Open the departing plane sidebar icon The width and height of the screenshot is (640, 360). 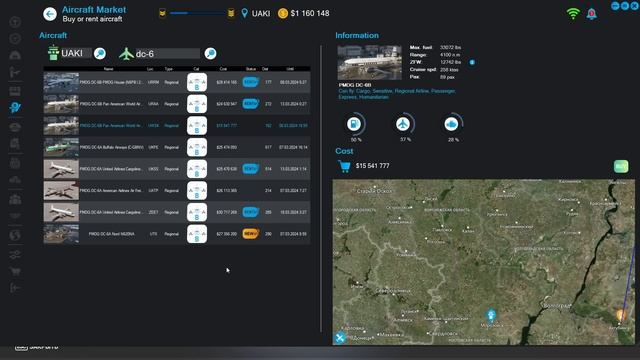click(15, 73)
